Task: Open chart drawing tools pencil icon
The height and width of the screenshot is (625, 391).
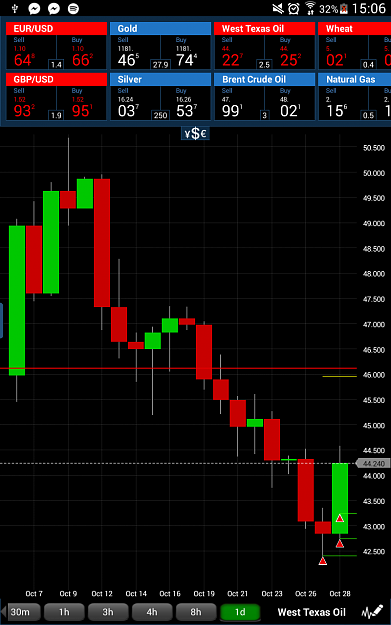Action: [x=372, y=612]
